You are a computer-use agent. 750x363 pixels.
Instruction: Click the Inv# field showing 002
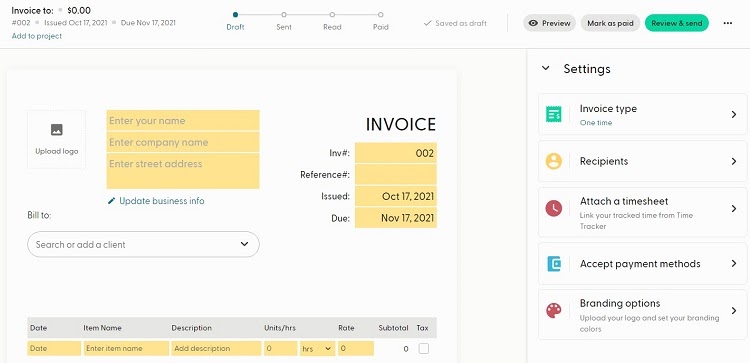point(396,153)
